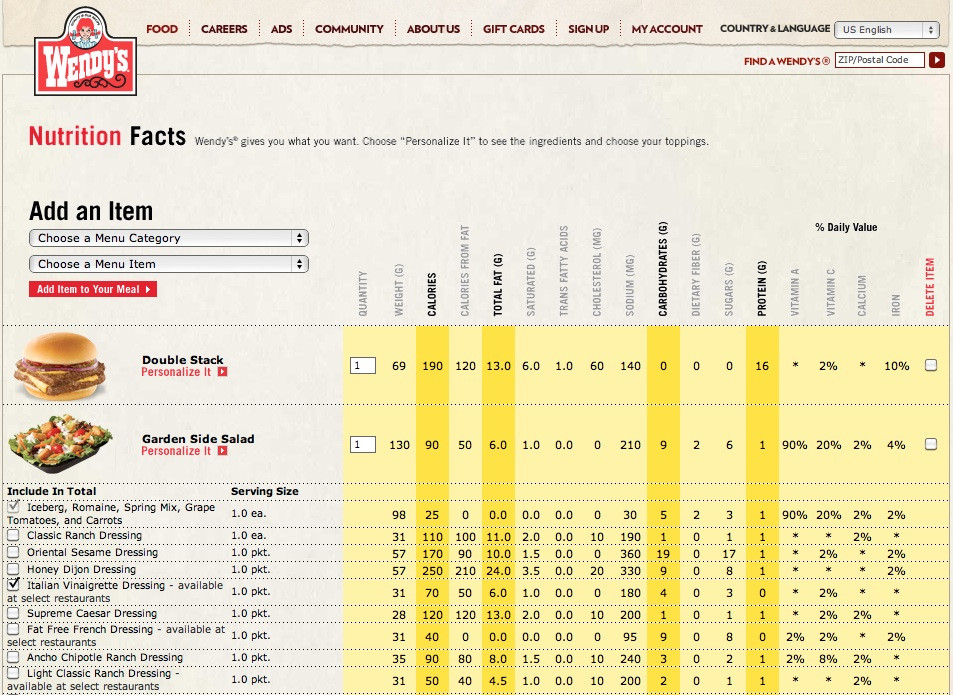Click the SODIUM (MG) column header
The width and height of the screenshot is (953, 695).
(630, 286)
